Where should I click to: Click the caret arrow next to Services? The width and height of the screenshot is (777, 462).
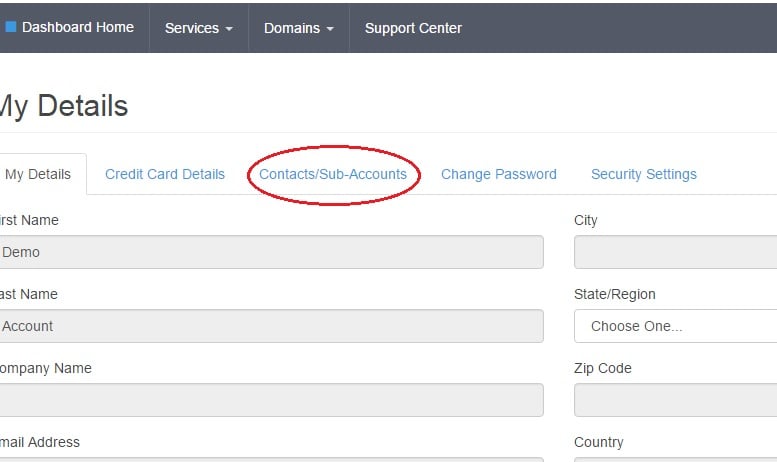(229, 29)
